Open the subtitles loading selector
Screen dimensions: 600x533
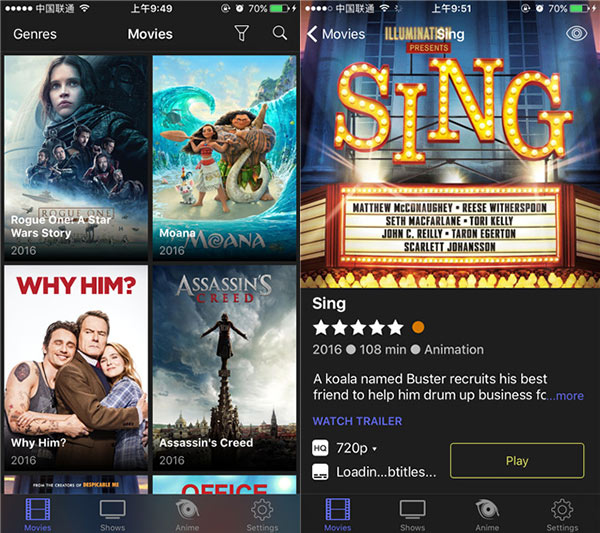coord(386,472)
